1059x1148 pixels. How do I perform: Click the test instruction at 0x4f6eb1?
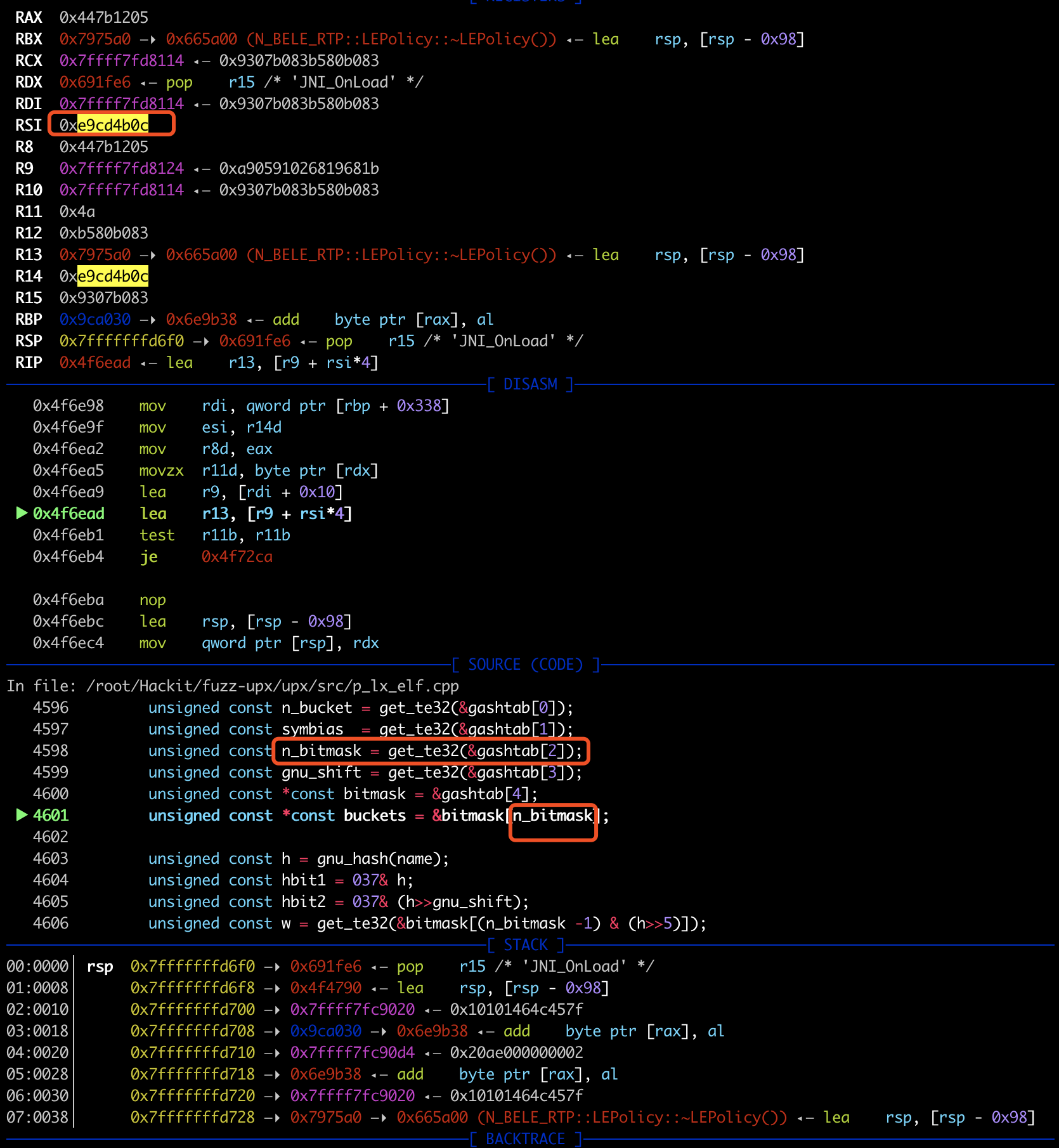coord(157,535)
